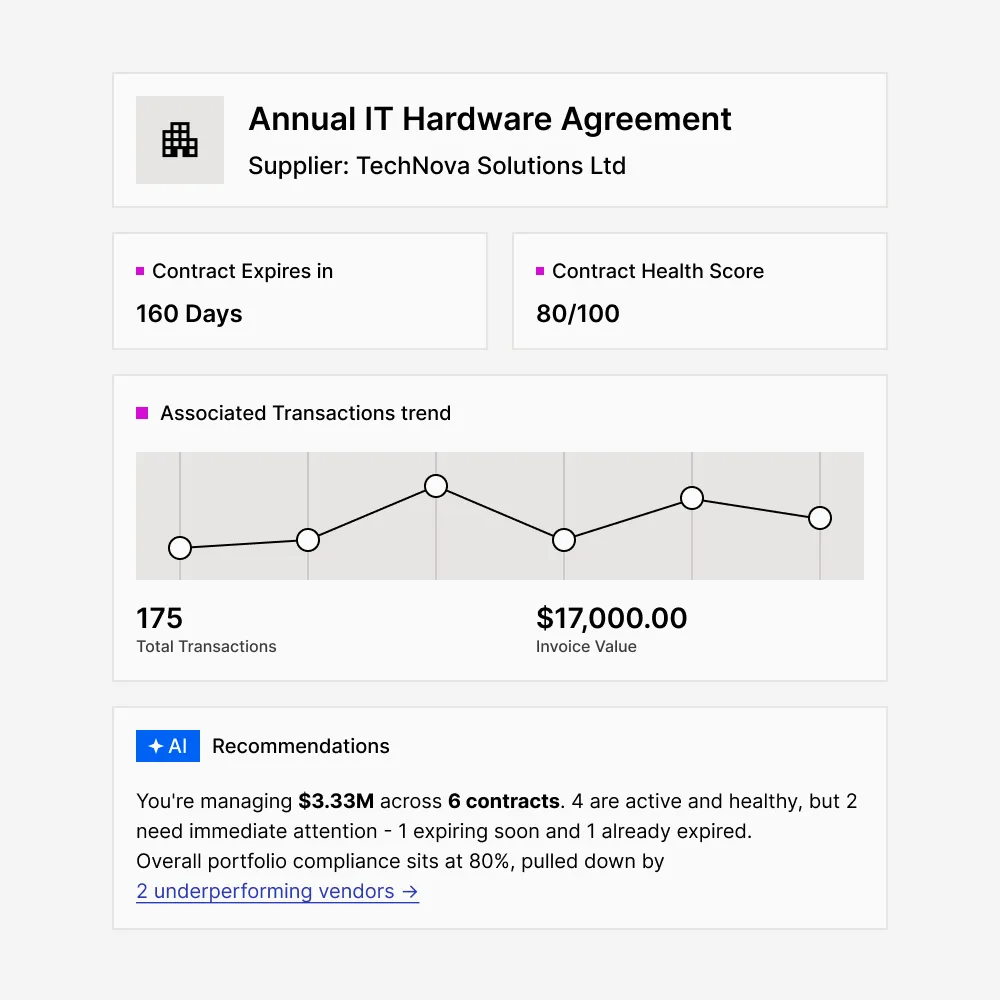Click the bold 6 contracts text
Viewport: 1000px width, 1000px height.
[x=504, y=801]
